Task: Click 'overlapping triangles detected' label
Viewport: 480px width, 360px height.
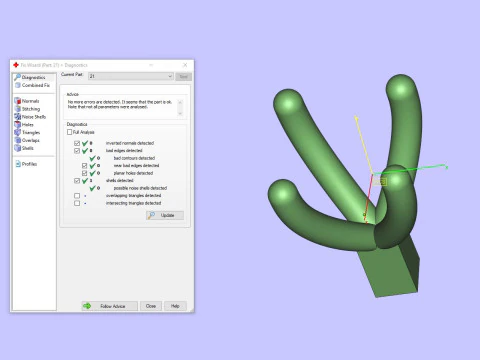Action: point(133,196)
